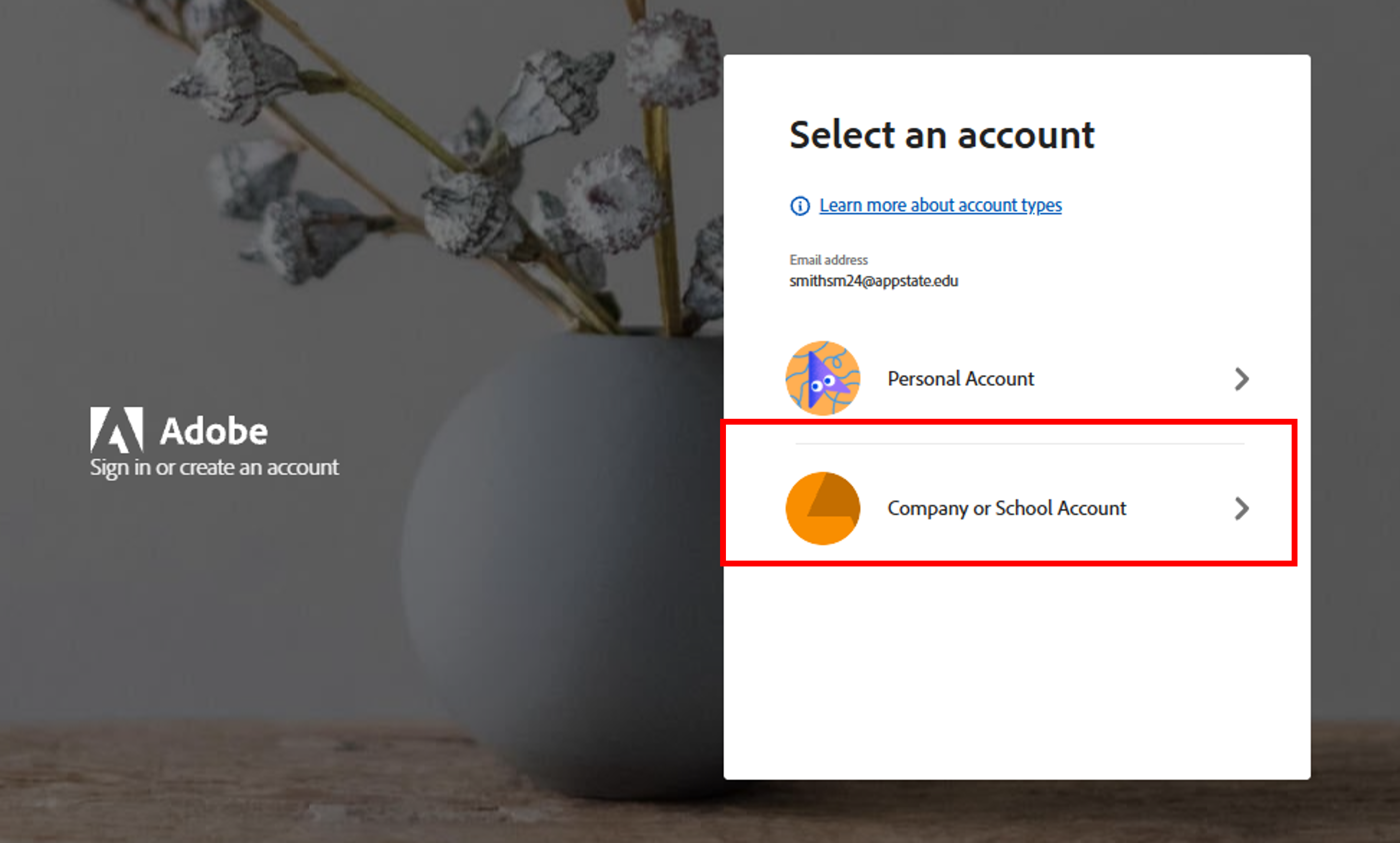Click the Select an account heading
The image size is (1400, 843).
(942, 135)
